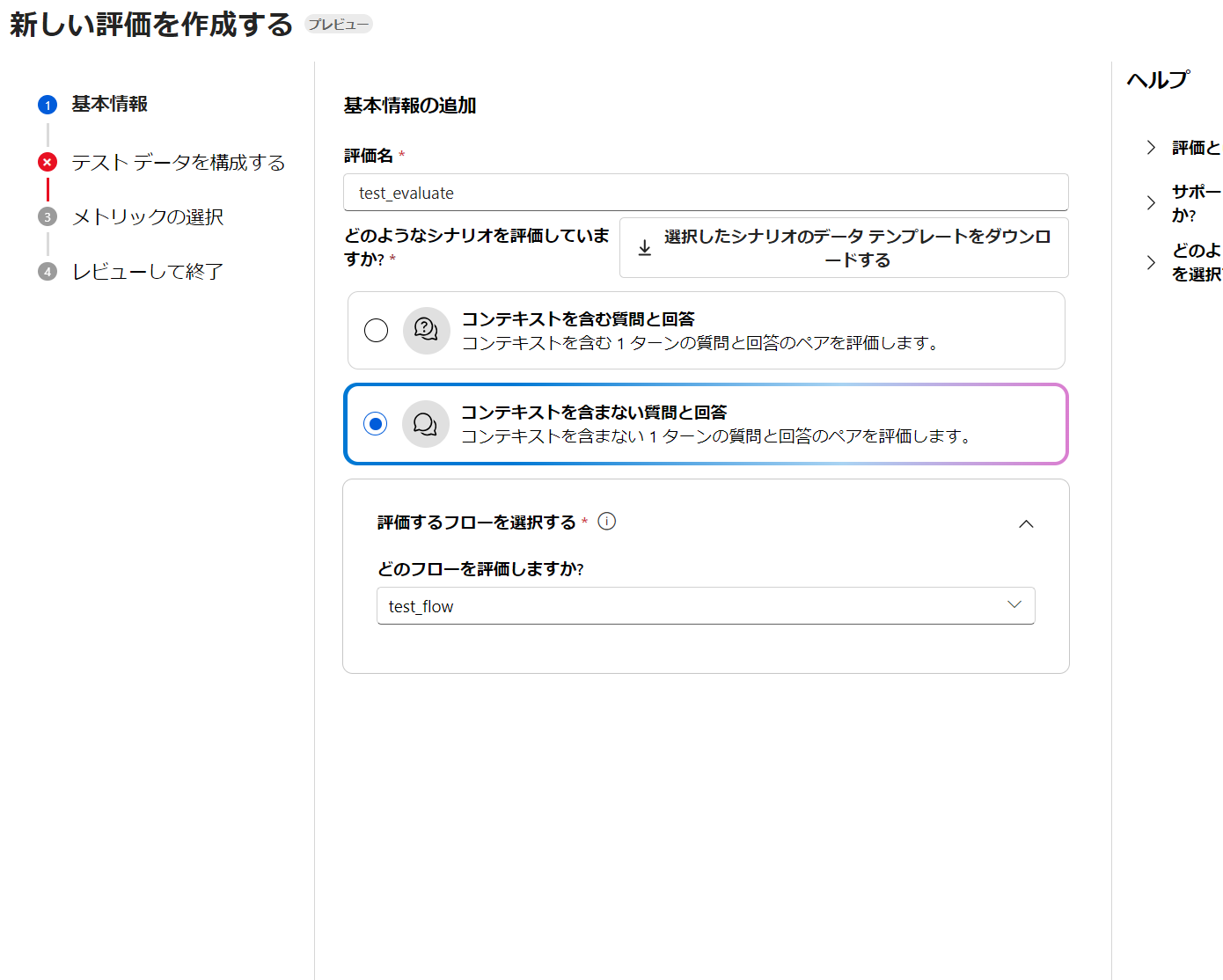The width and height of the screenshot is (1223, 980).
Task: Click the chat bubble icon for コンテキストを含まない
Action: click(x=426, y=423)
